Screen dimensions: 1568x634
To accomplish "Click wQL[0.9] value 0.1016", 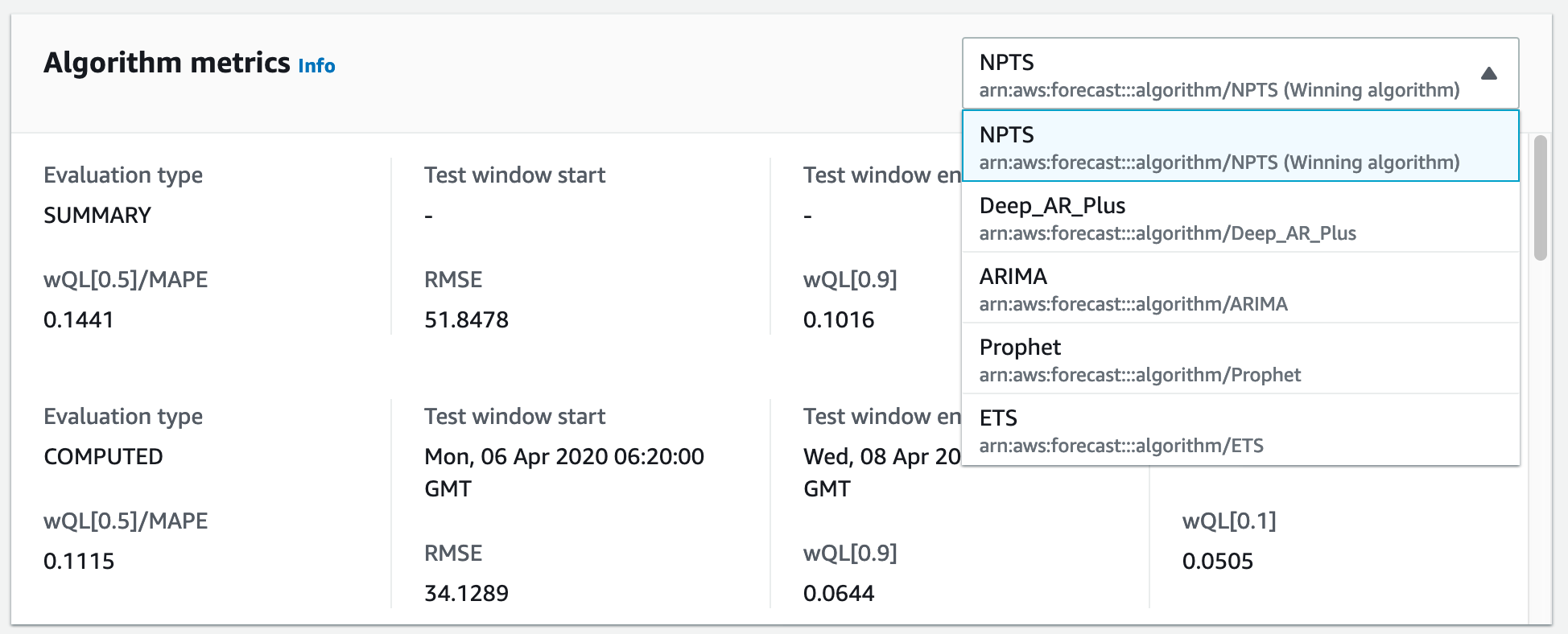I will pyautogui.click(x=839, y=319).
